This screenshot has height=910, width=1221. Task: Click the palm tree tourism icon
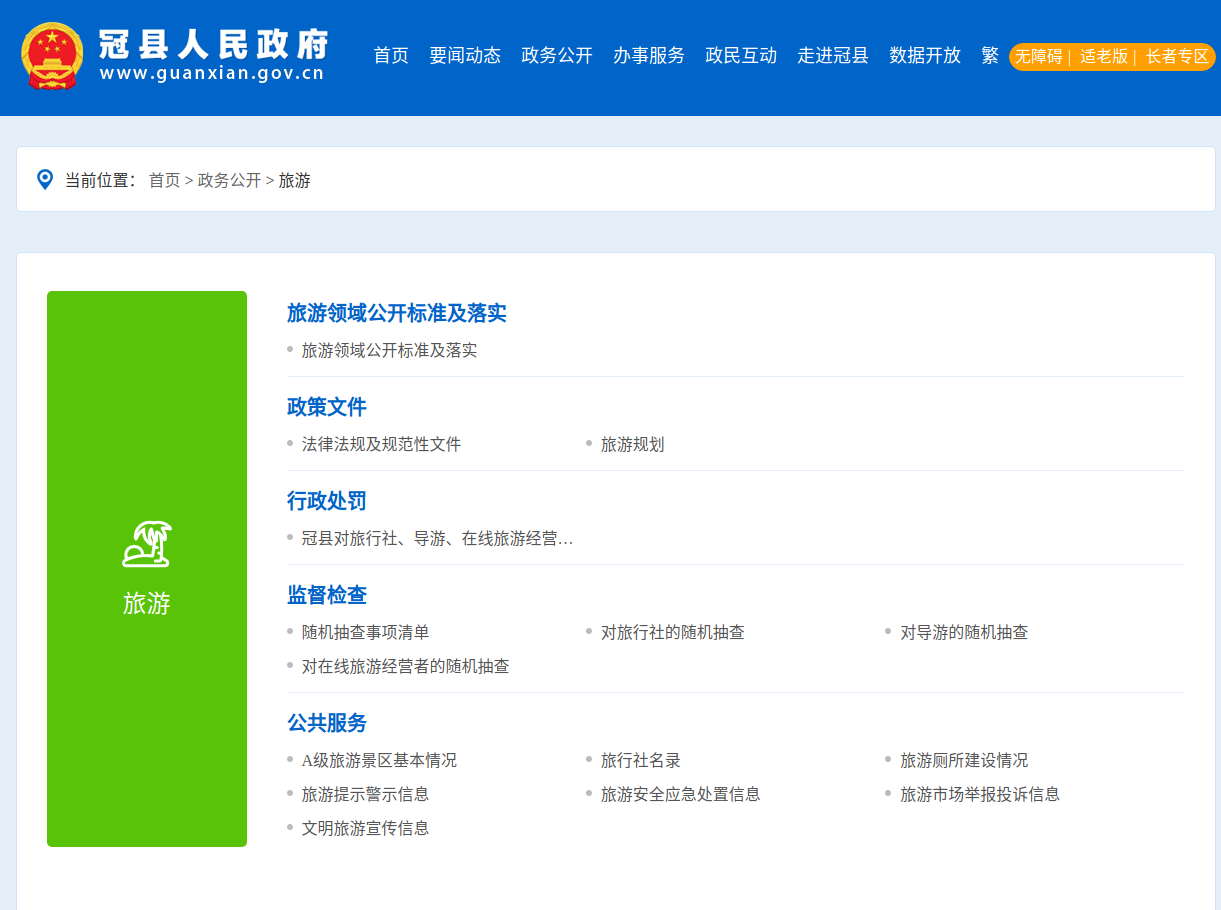pos(147,544)
